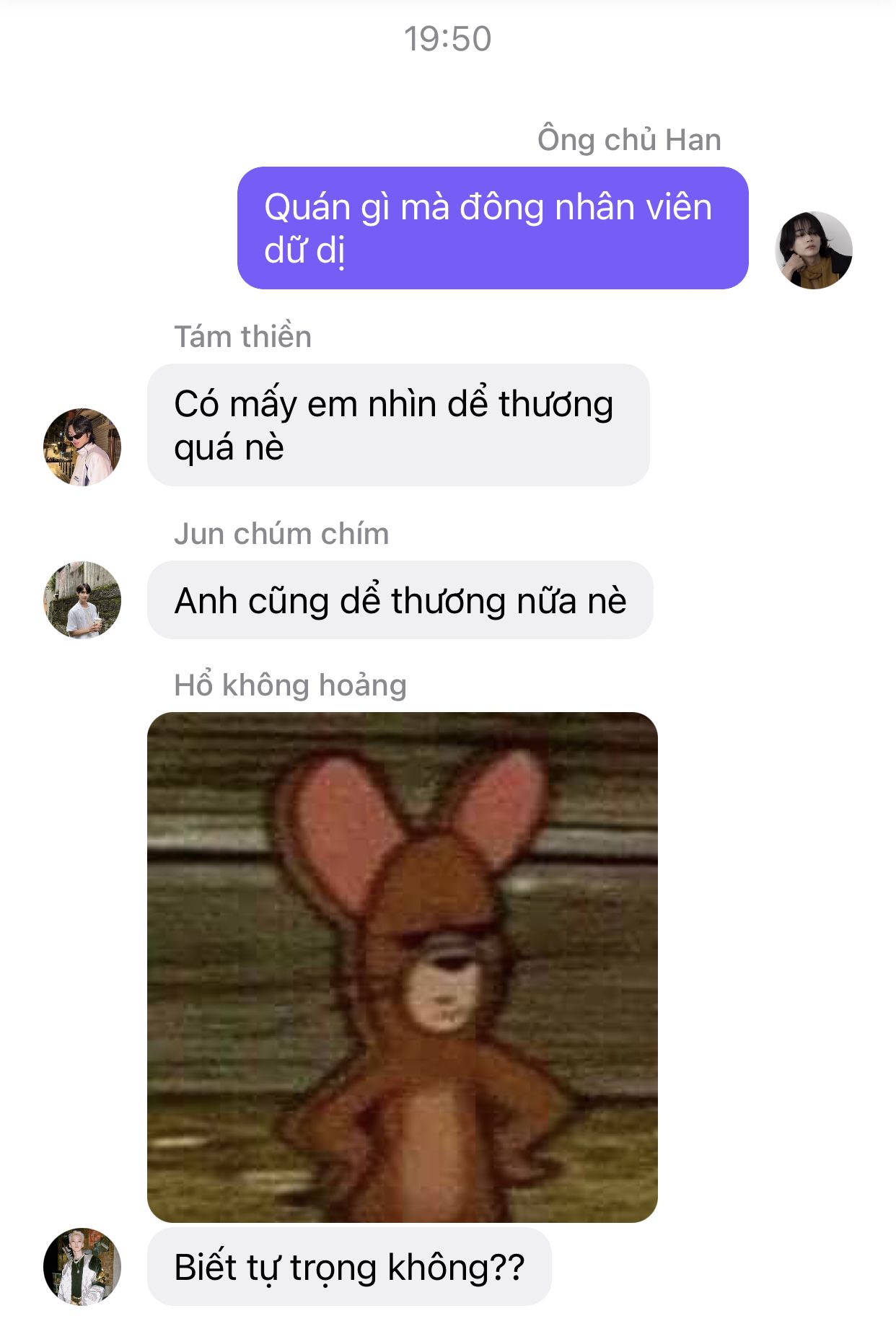The width and height of the screenshot is (896, 1321).
Task: Tap the sender name 'Ông chủ Han'
Action: pos(629,140)
